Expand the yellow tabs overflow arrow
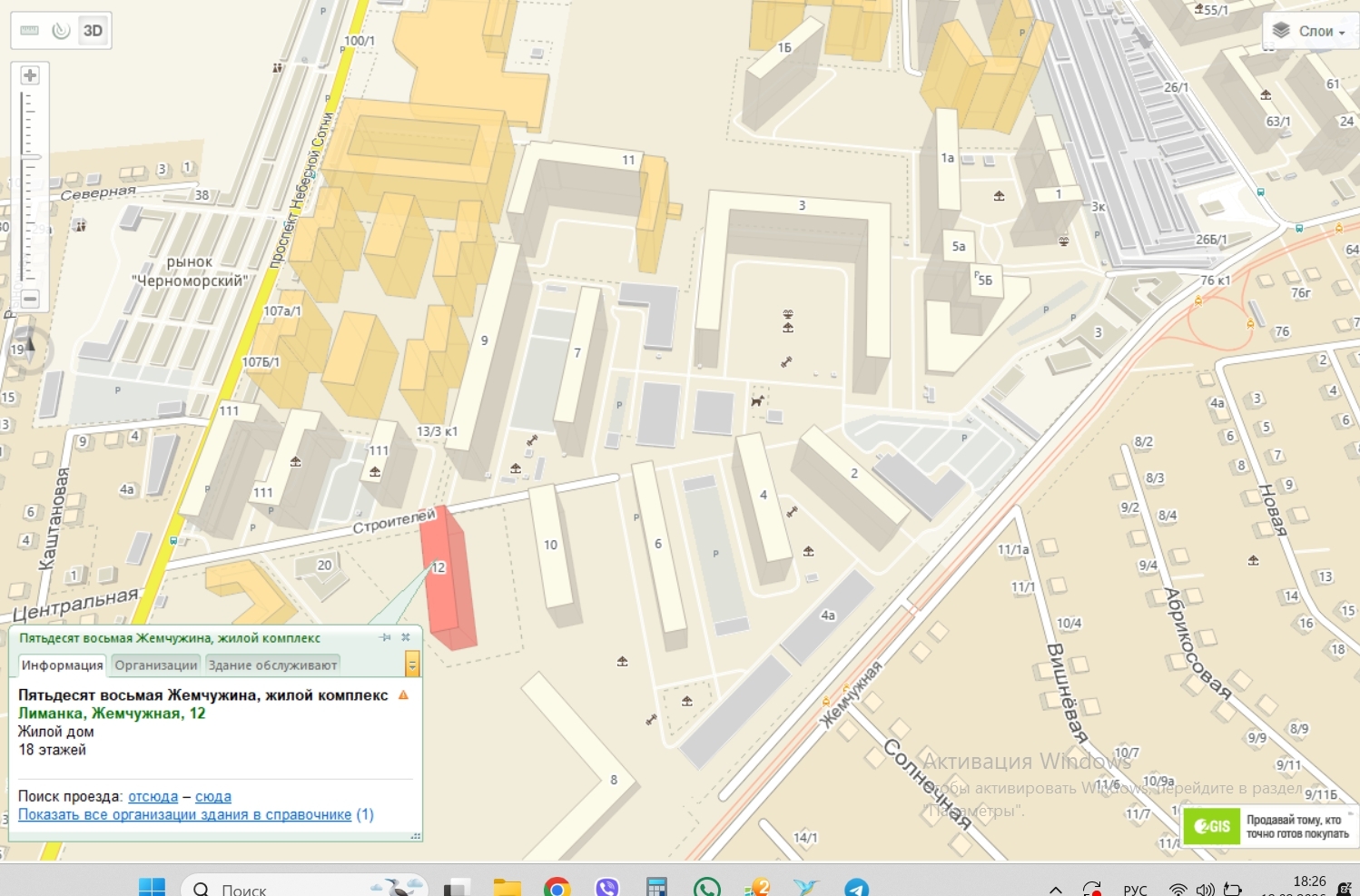The width and height of the screenshot is (1360, 896). point(412,665)
